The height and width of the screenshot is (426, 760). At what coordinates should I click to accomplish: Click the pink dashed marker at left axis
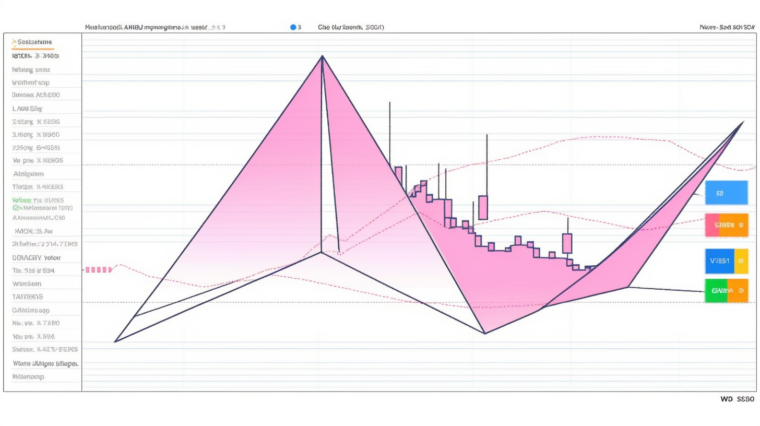(98, 270)
